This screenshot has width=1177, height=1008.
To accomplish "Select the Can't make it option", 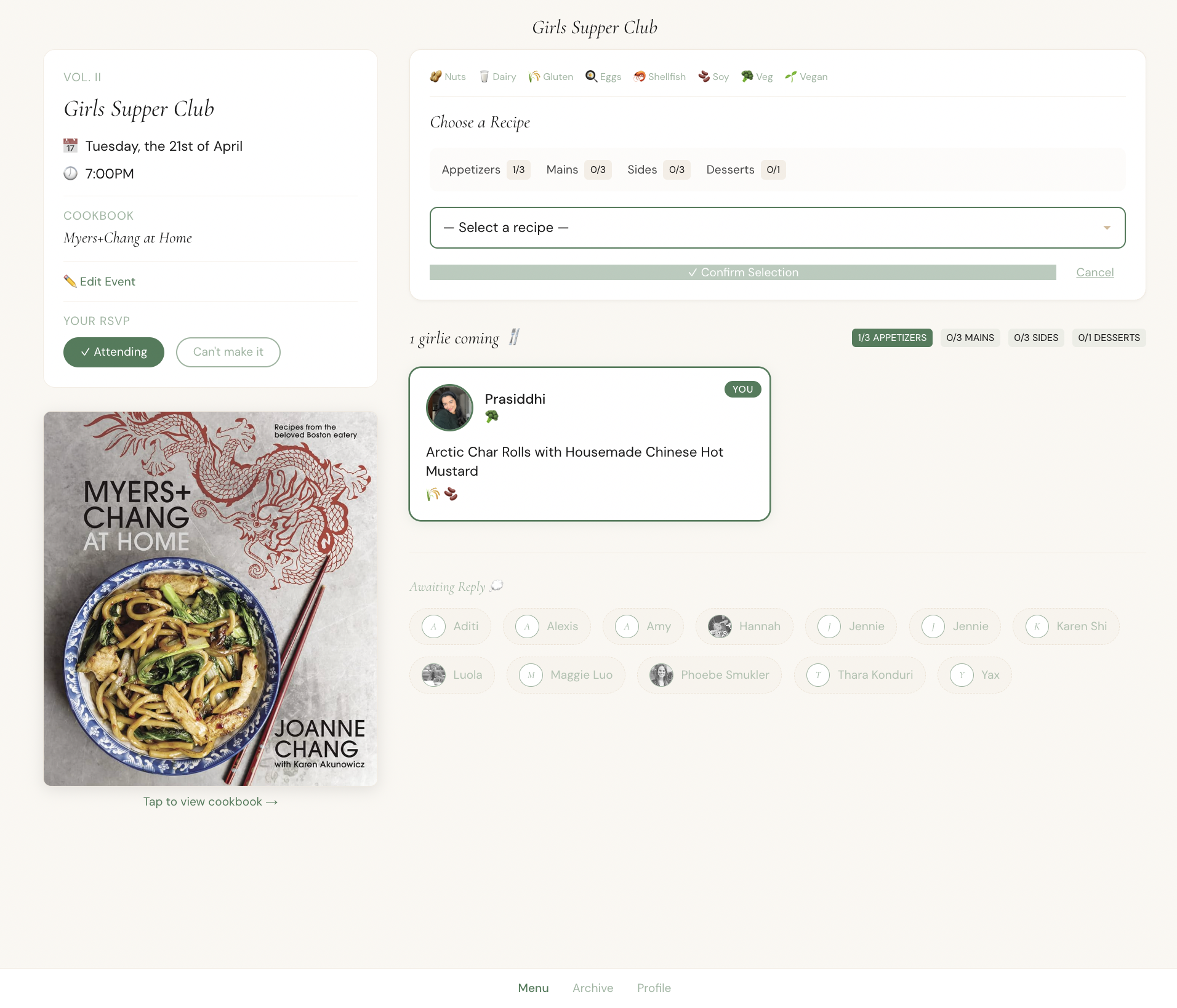I will [228, 352].
